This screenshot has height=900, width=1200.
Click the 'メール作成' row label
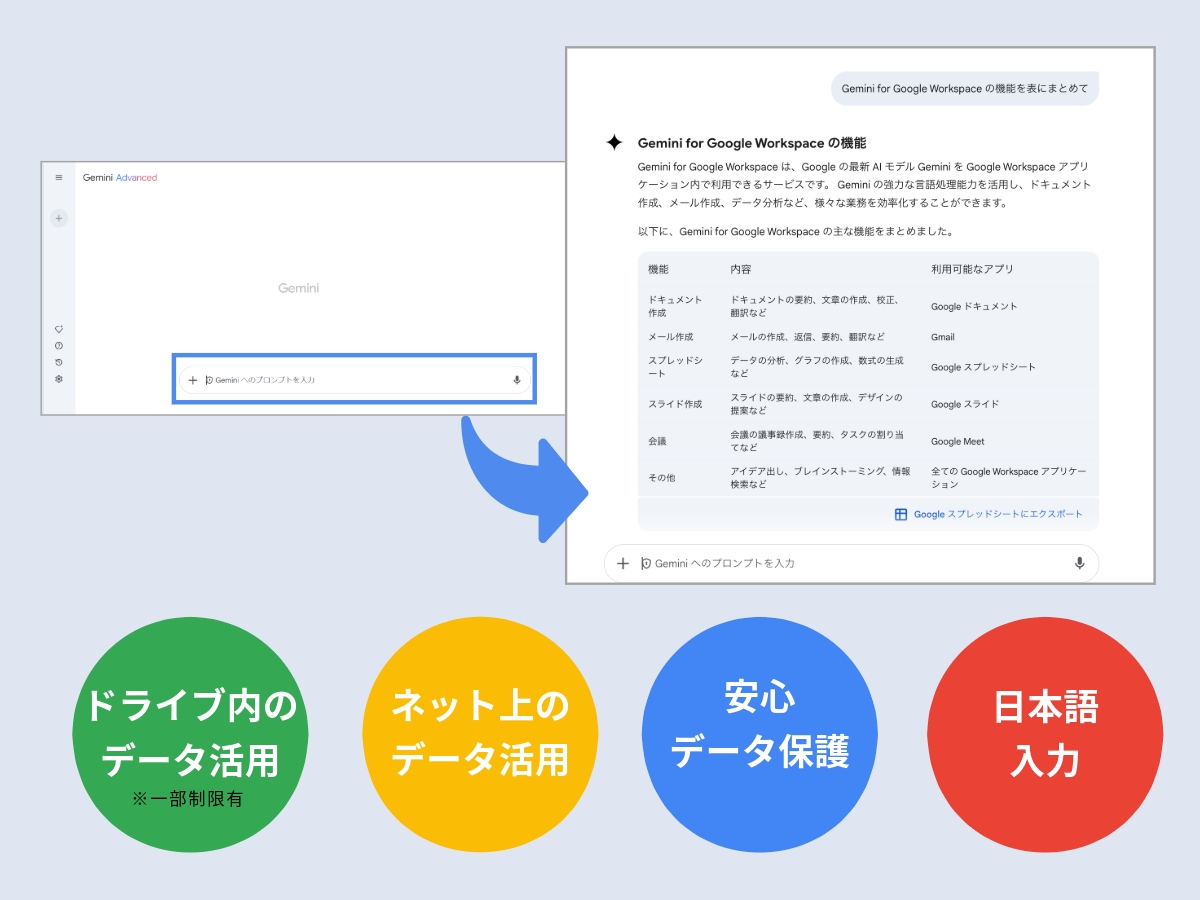coord(670,337)
